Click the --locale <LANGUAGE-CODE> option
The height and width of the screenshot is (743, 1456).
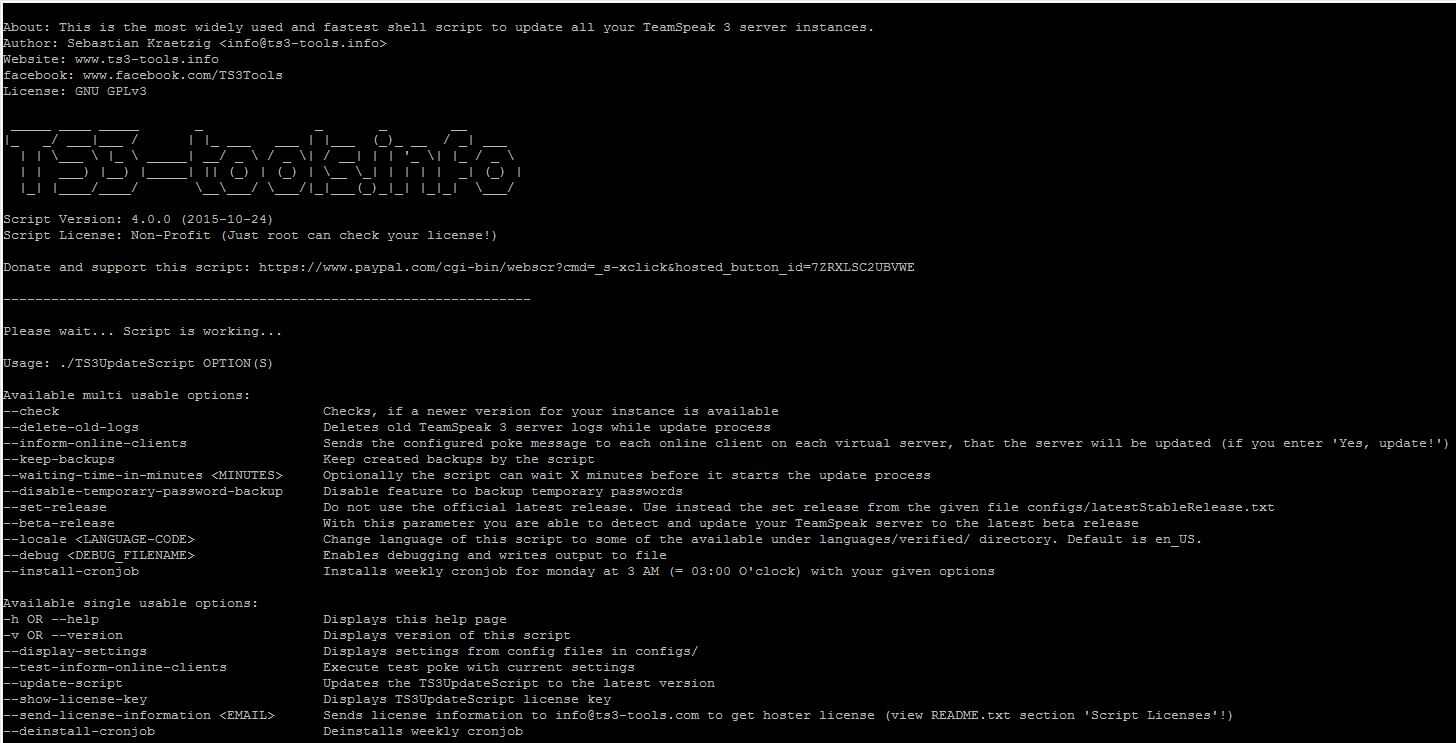(99, 540)
